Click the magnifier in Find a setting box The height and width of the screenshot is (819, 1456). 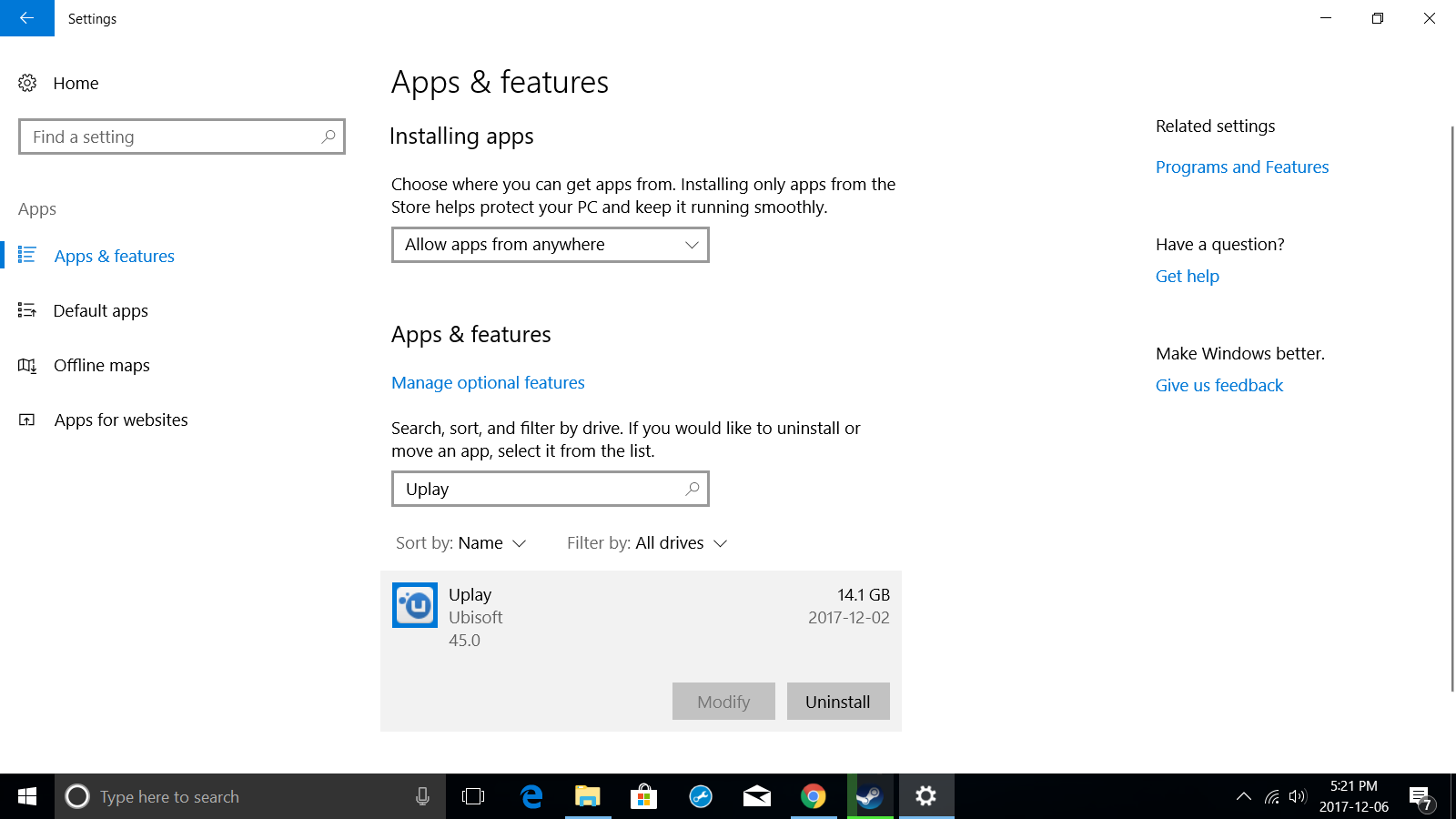[329, 136]
